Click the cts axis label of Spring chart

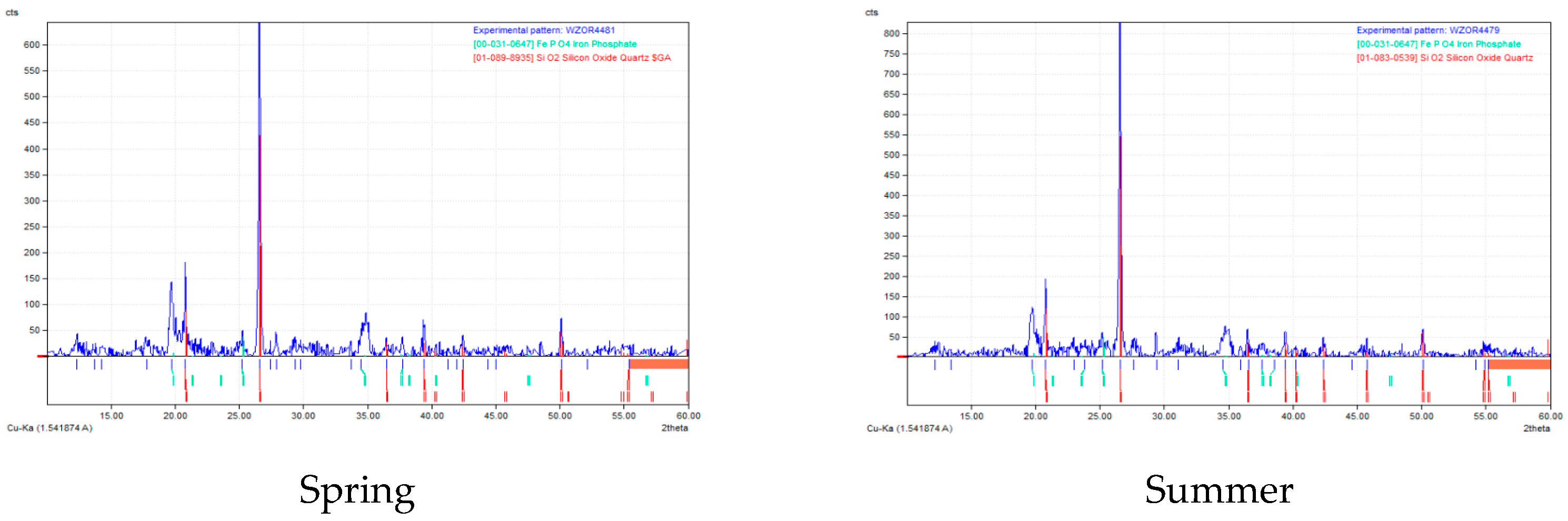coord(12,12)
